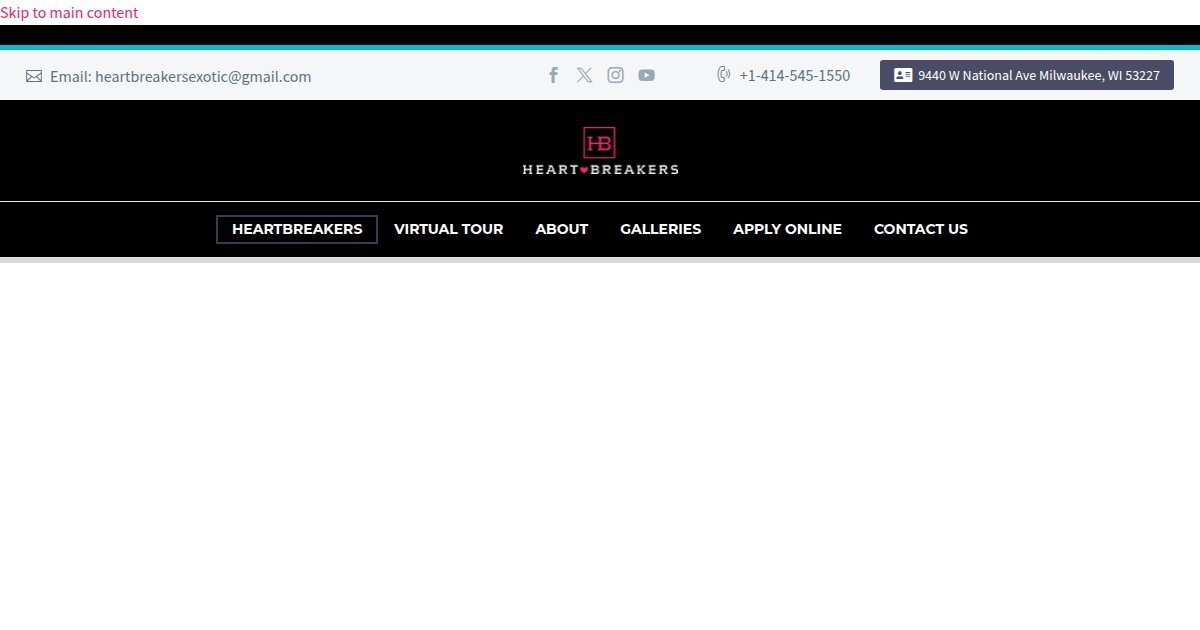Click the empty white page content area
Viewport: 1200px width, 630px height.
(x=600, y=440)
